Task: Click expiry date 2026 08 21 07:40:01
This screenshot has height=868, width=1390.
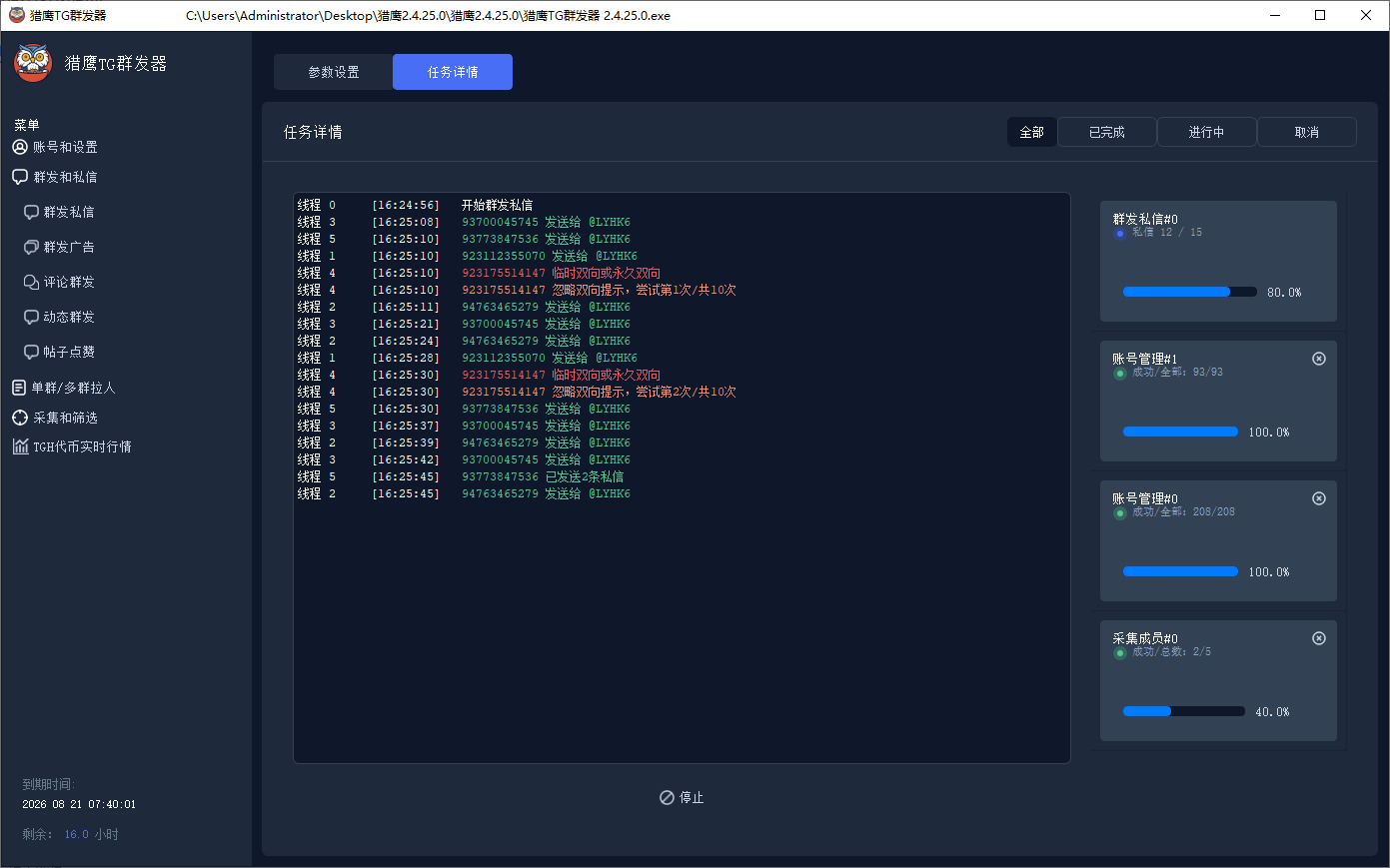Action: [79, 804]
